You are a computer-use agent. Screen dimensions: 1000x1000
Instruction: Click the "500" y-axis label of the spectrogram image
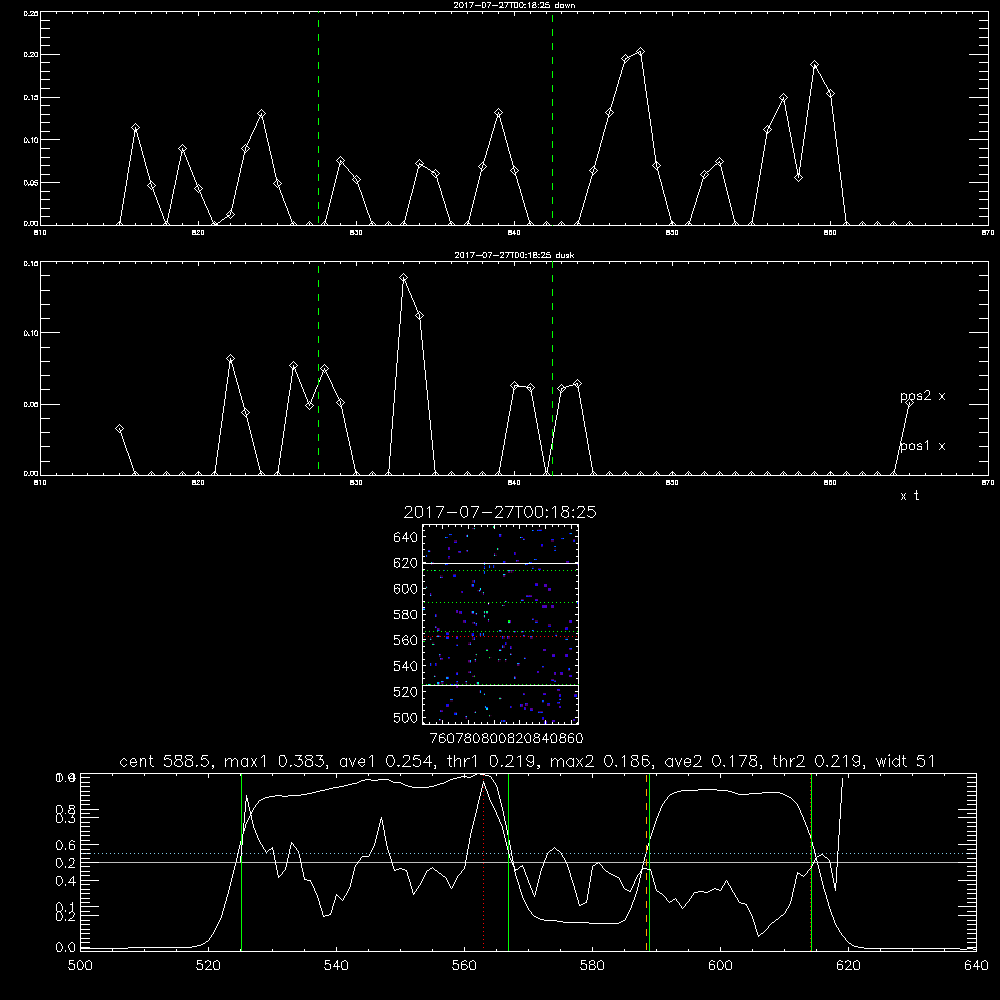point(406,717)
